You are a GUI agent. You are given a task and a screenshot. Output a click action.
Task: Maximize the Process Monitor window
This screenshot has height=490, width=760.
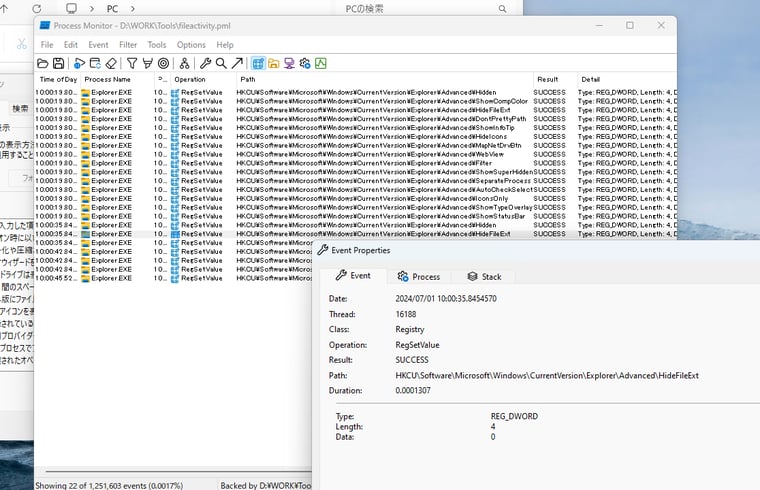tap(630, 25)
